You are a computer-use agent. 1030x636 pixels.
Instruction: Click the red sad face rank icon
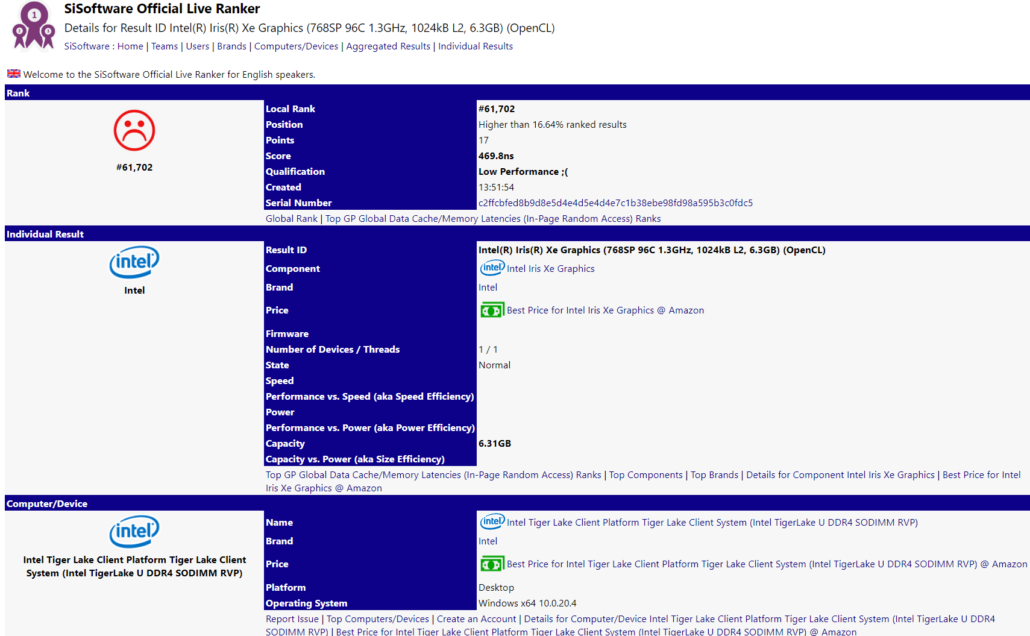[133, 130]
